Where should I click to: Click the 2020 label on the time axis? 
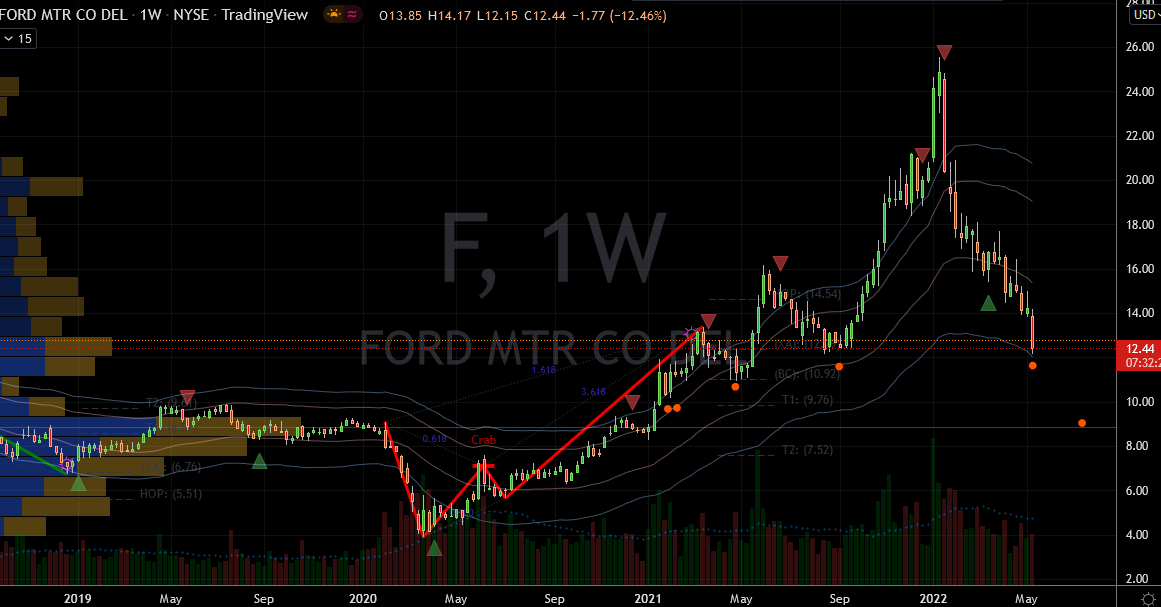point(363,598)
